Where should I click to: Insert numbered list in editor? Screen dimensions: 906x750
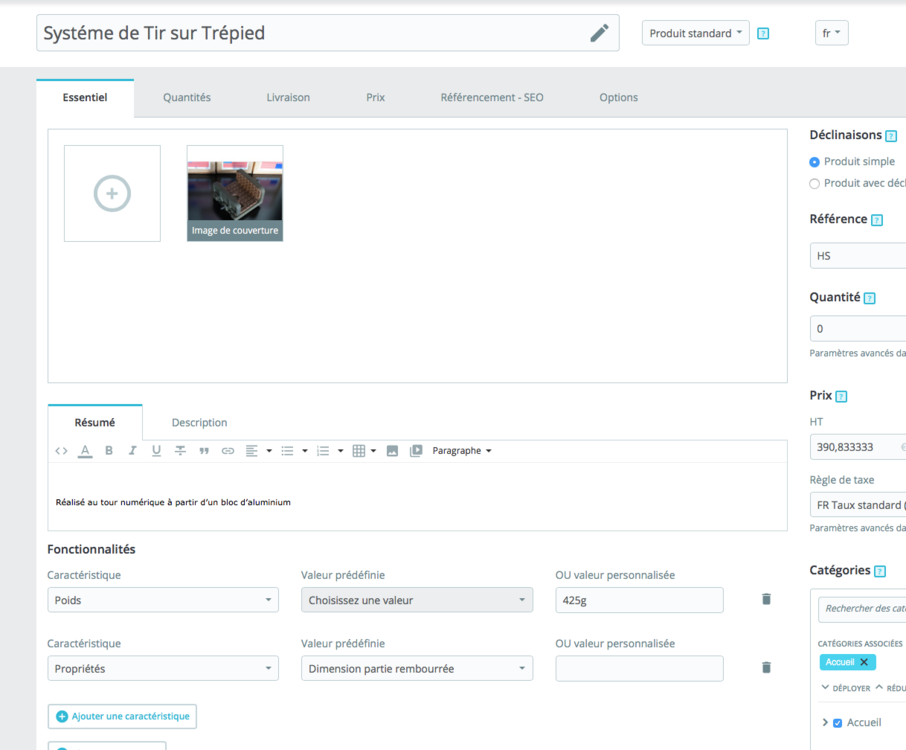pos(330,451)
